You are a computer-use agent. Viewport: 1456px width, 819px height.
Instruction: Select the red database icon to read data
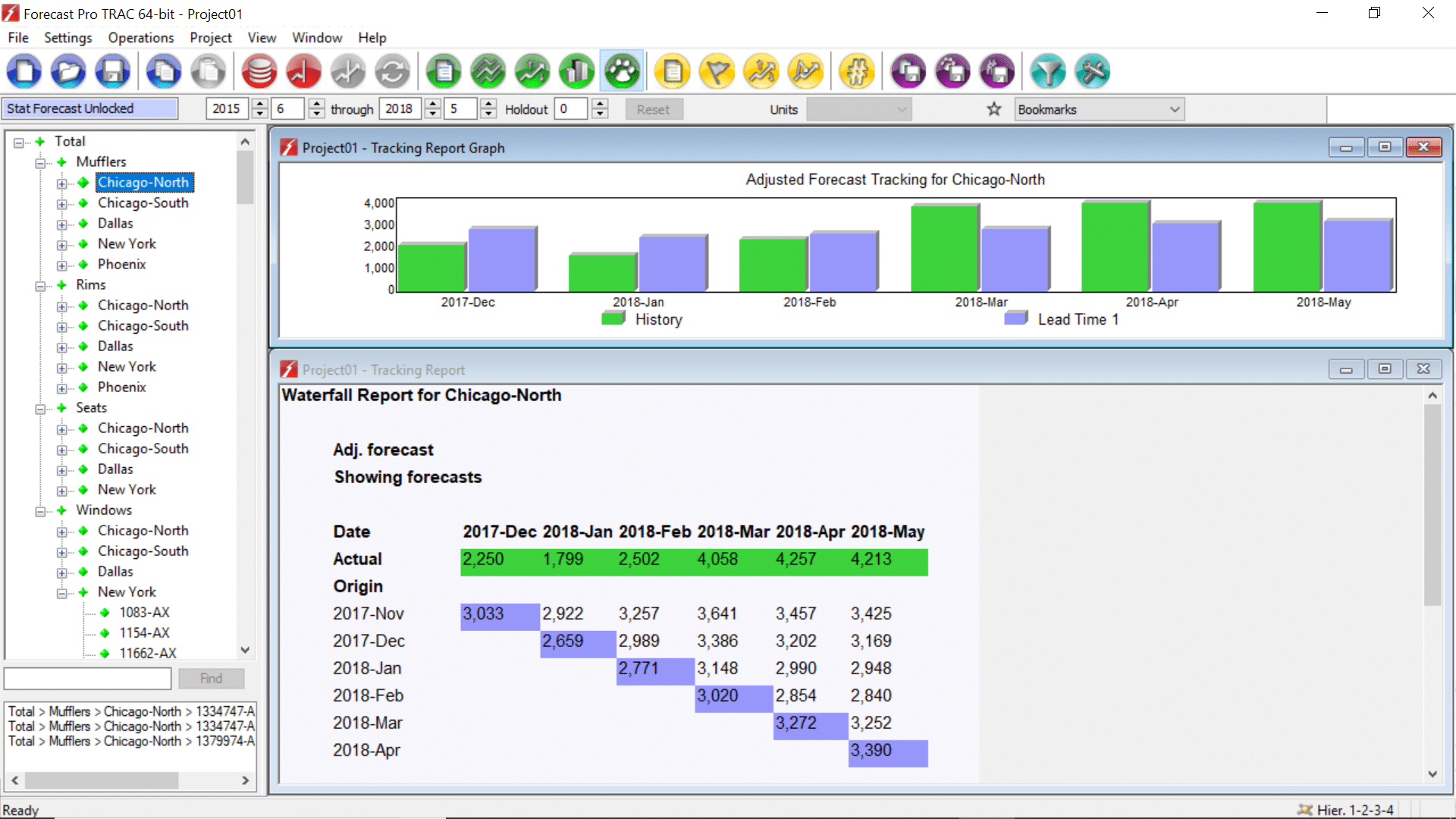(x=259, y=71)
